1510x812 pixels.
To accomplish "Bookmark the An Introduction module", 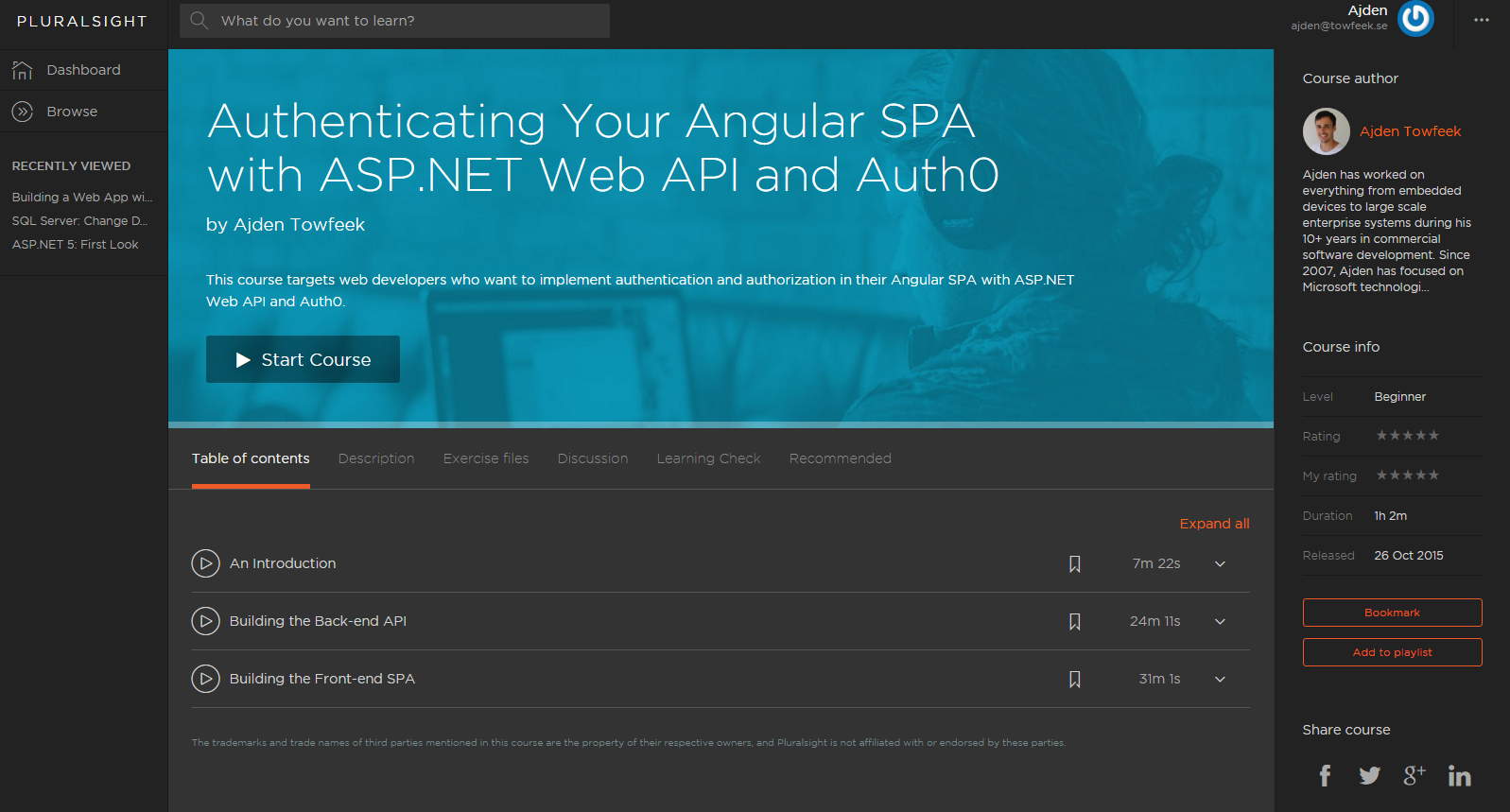I will tap(1075, 564).
